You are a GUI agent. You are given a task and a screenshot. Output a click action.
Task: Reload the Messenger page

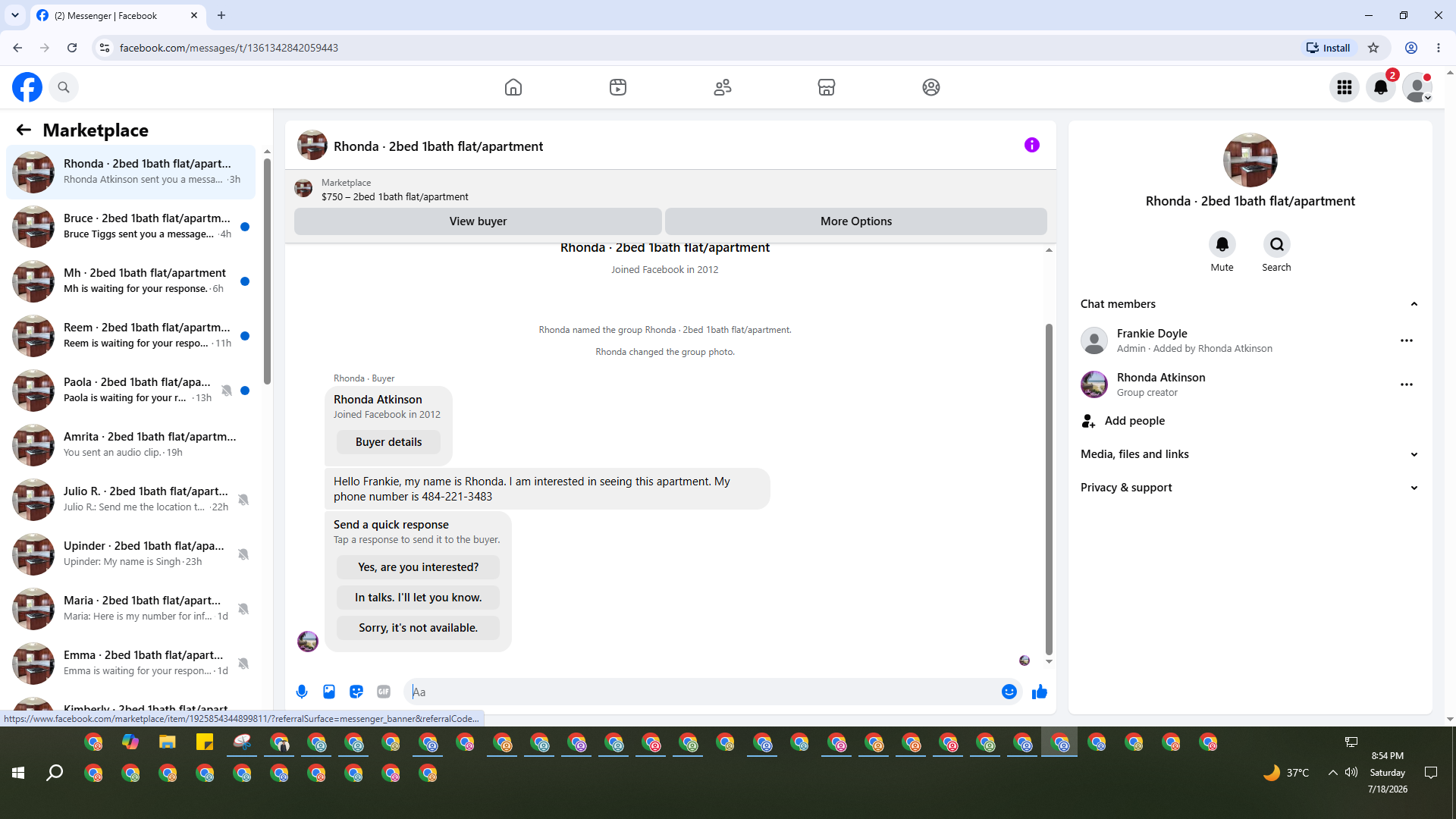click(x=72, y=48)
